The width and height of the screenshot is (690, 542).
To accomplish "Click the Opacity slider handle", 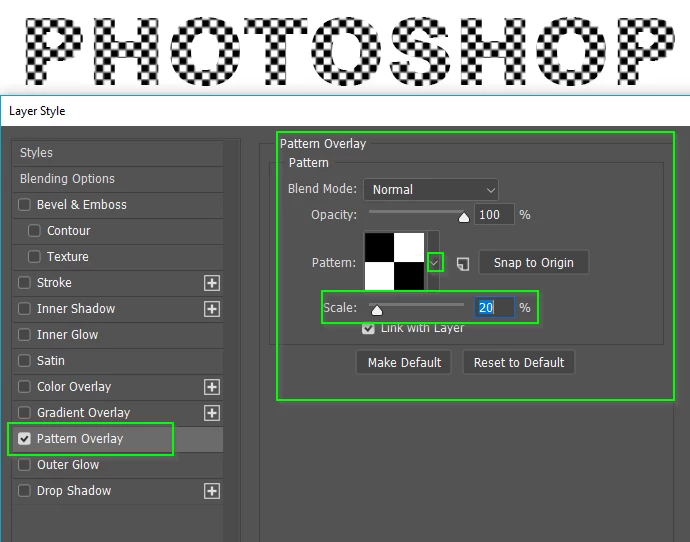I will [464, 217].
